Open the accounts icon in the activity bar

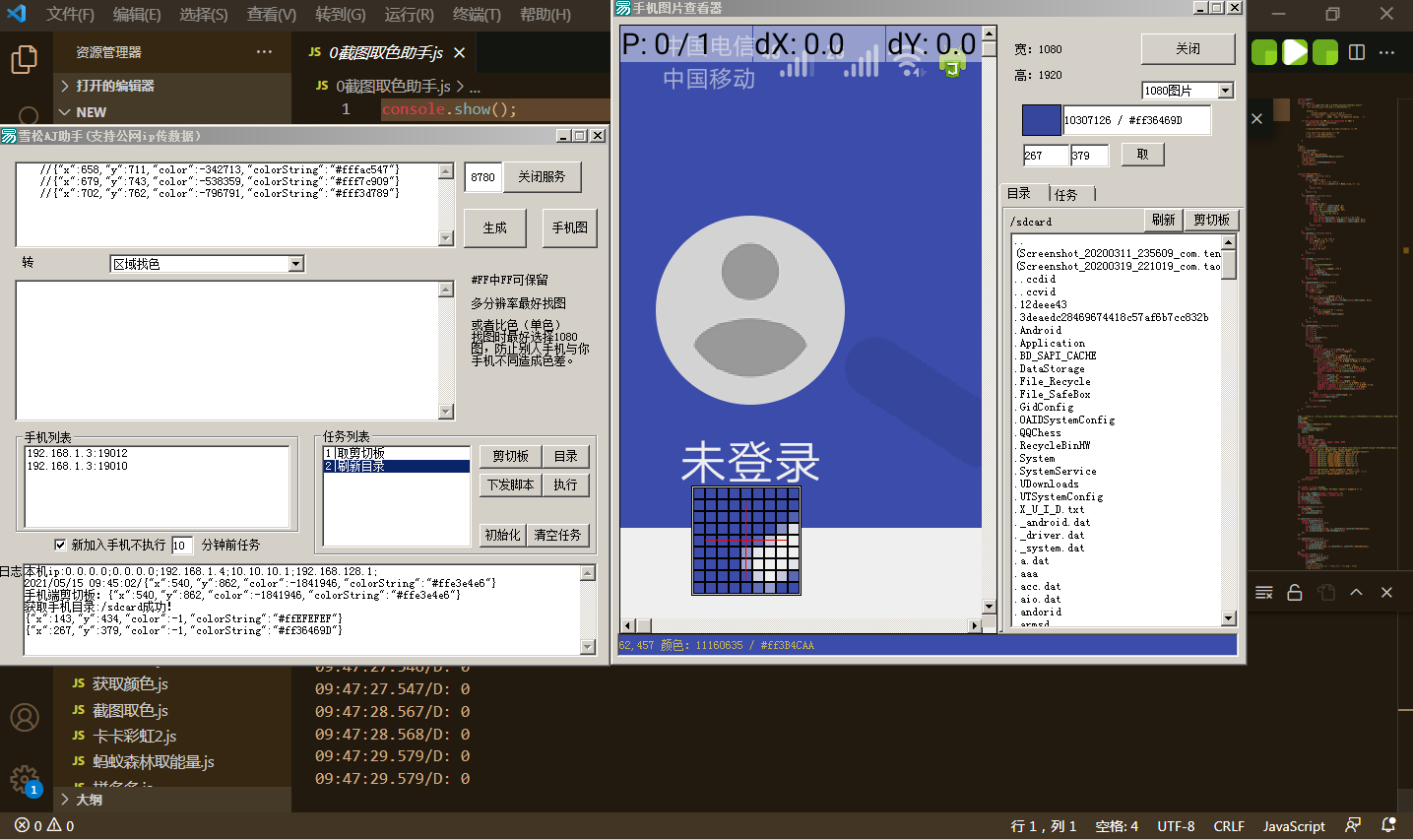coord(24,717)
